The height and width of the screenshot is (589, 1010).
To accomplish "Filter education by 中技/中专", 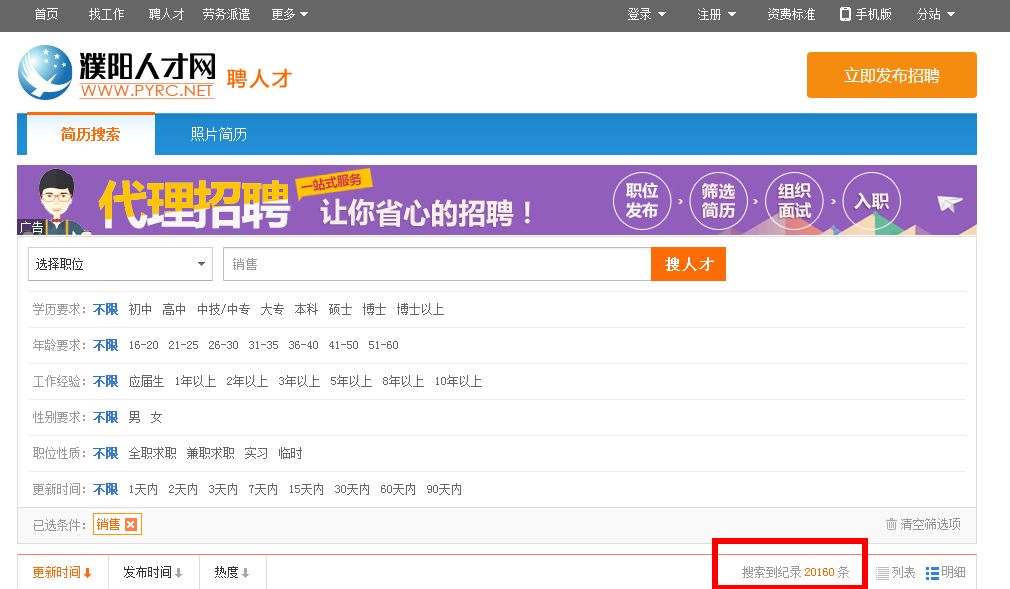I will click(x=224, y=309).
